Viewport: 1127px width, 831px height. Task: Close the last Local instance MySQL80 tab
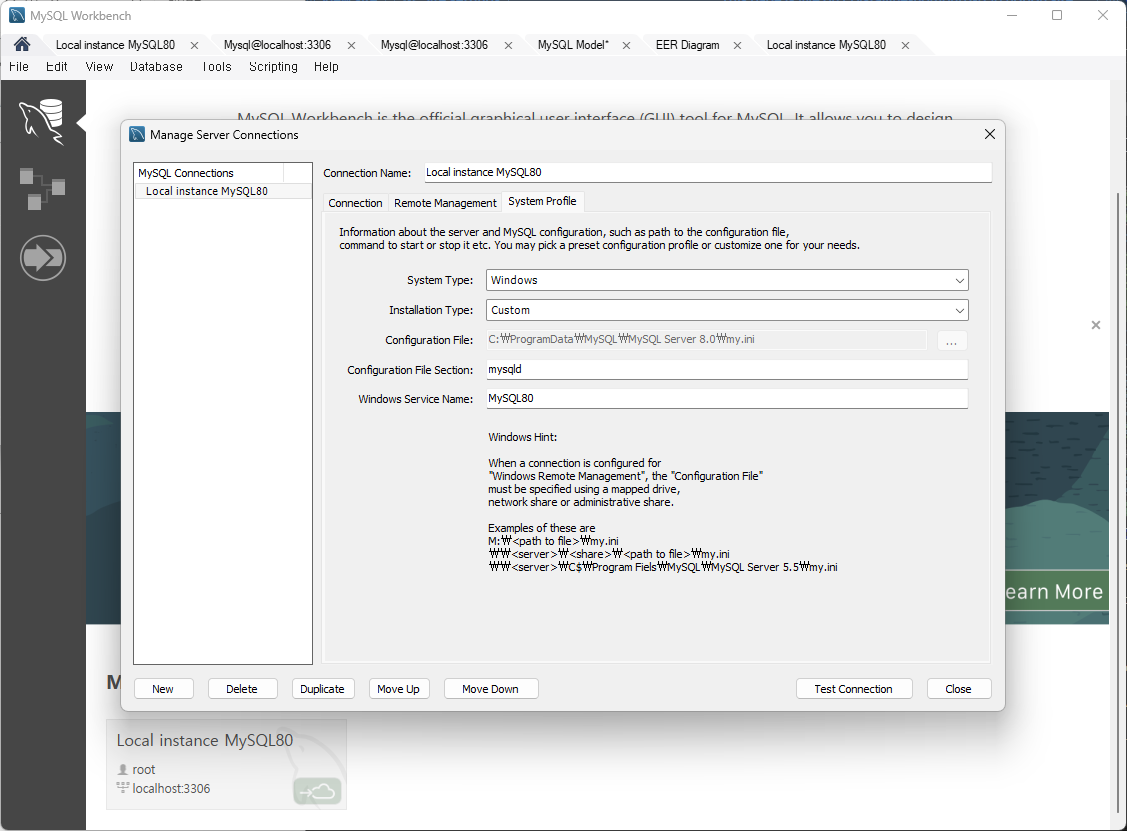pos(905,45)
